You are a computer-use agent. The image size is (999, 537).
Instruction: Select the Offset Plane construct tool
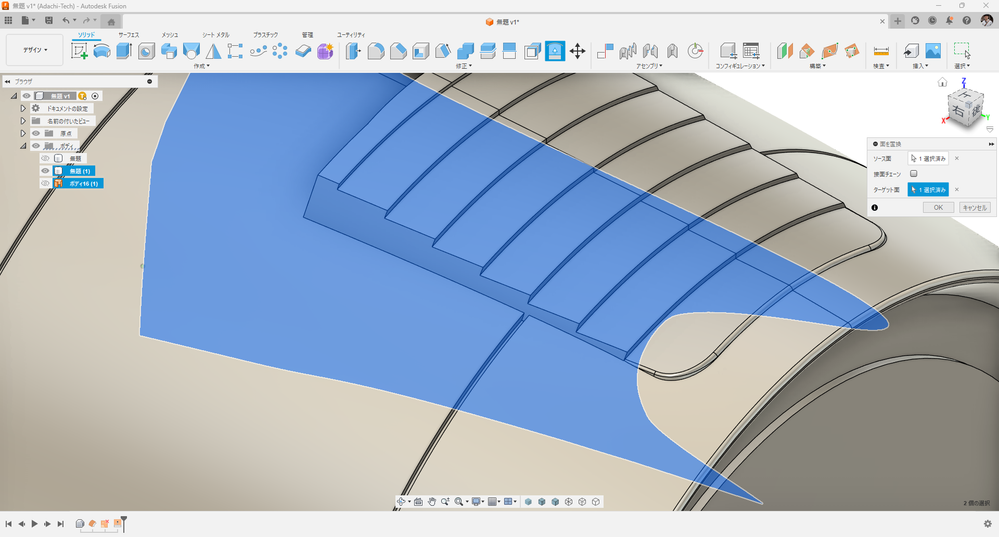coord(784,51)
